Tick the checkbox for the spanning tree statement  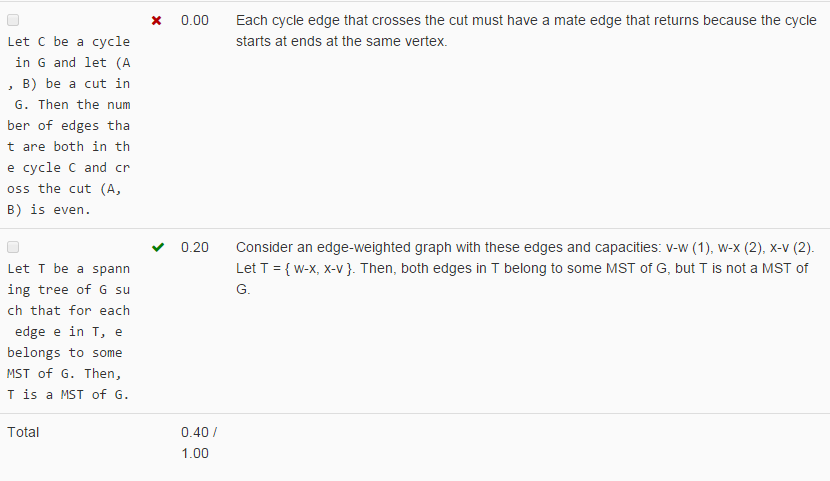pos(13,247)
